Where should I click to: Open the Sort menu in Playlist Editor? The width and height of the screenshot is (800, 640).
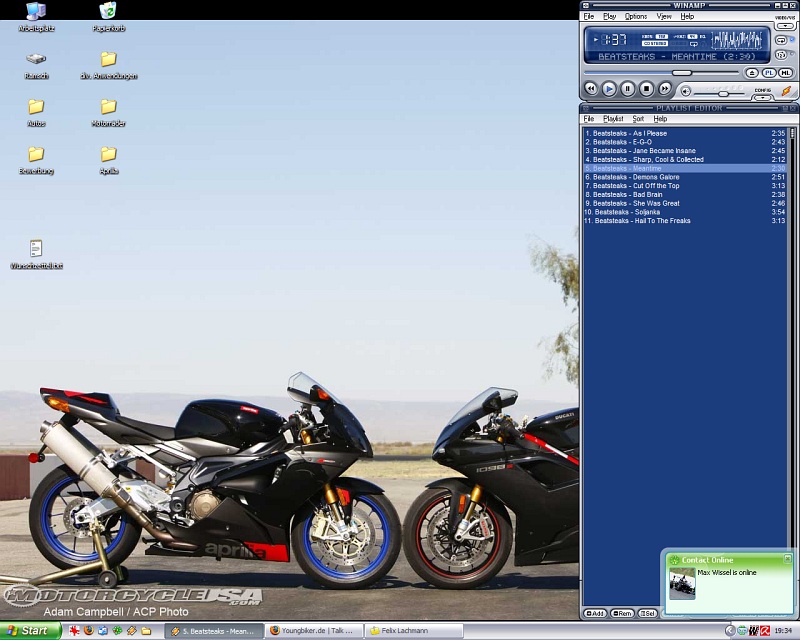pyautogui.click(x=638, y=119)
